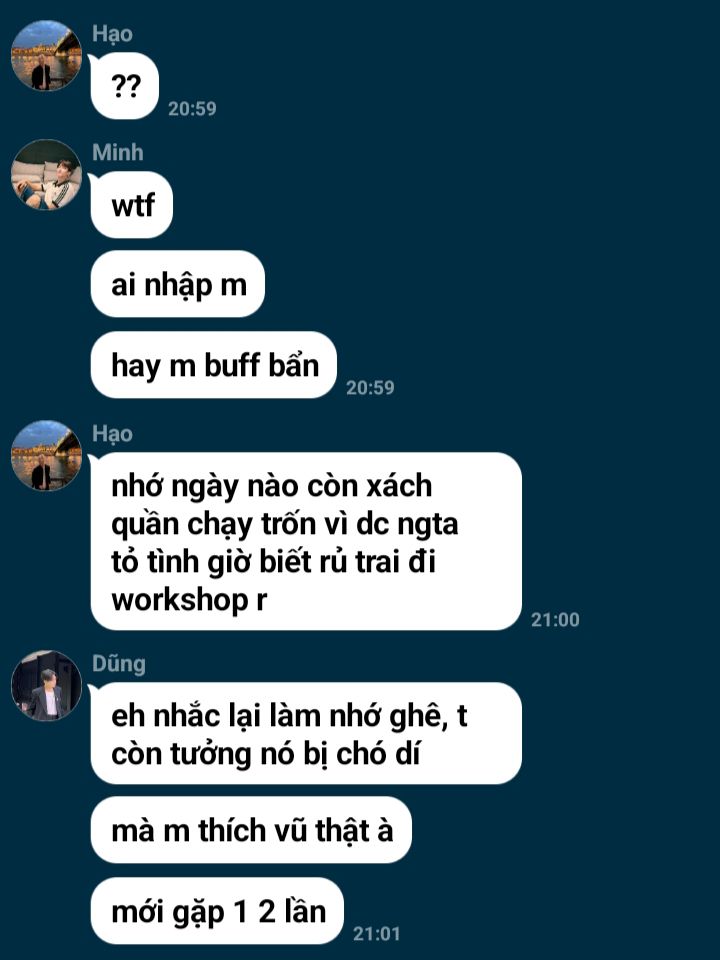Tap Hạo's avatar beside the workshop message
This screenshot has width=720, height=960.
pos(47,455)
